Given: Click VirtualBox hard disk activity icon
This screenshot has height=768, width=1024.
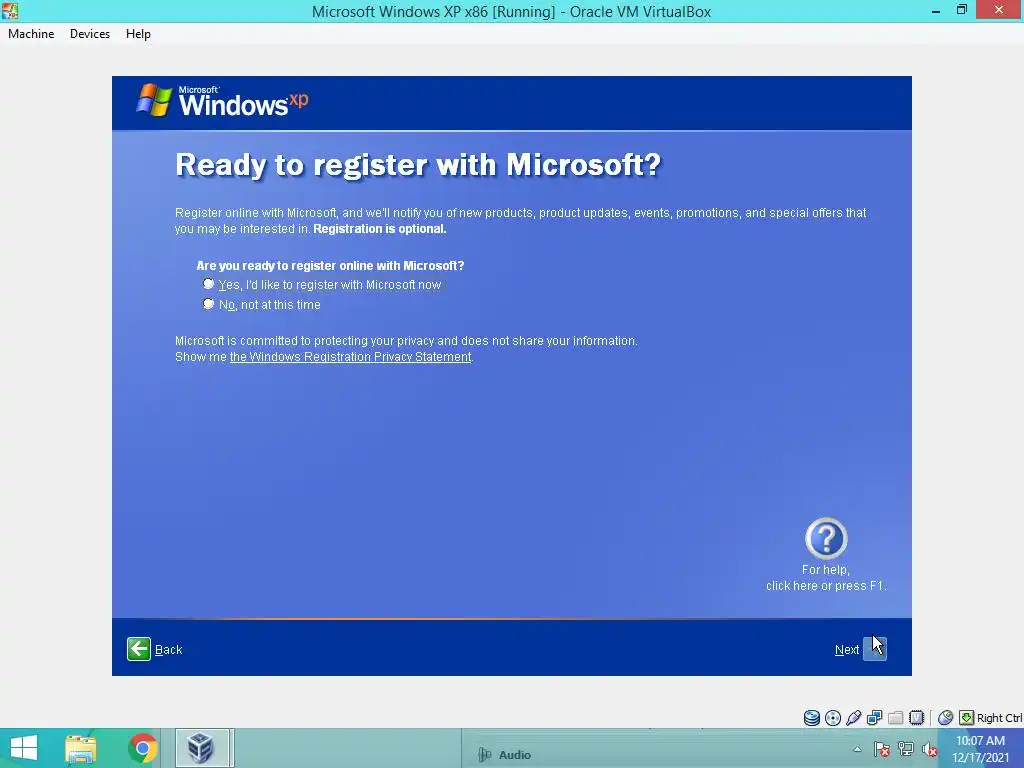Looking at the screenshot, I should coord(811,718).
